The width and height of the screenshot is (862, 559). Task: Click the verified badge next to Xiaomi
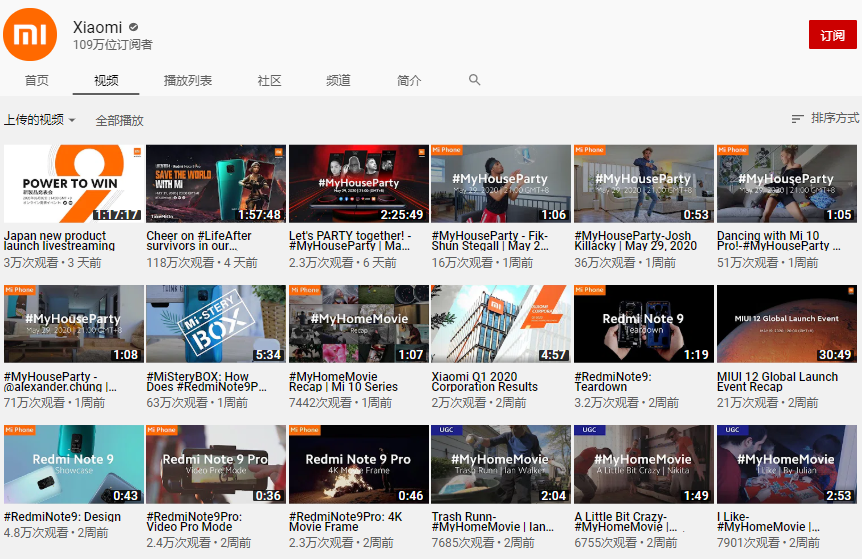134,27
